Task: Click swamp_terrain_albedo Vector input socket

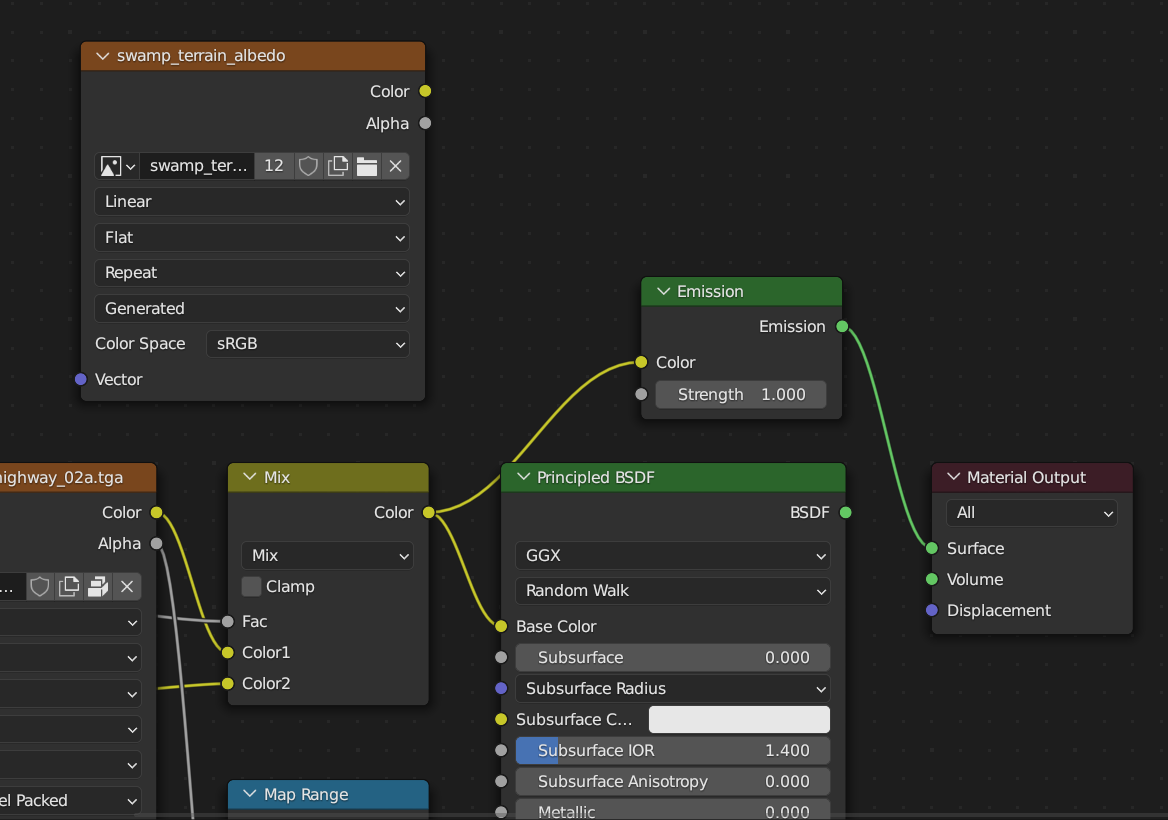Action: point(81,379)
